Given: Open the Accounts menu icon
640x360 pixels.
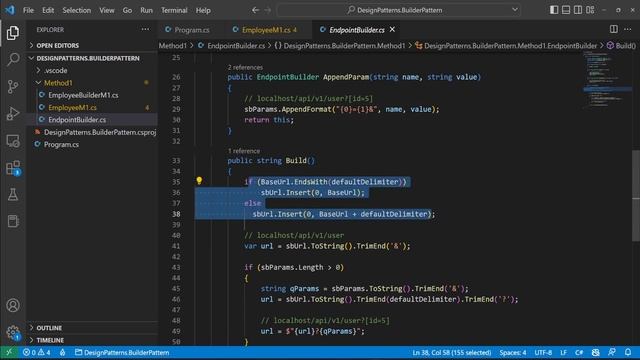Looking at the screenshot, I should 13,305.
